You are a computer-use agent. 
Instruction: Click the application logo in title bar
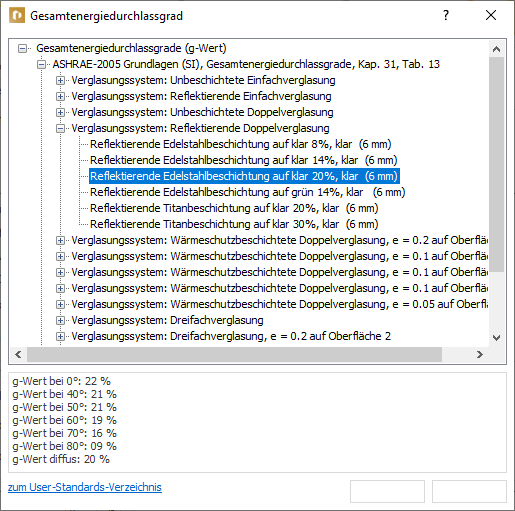point(17,16)
